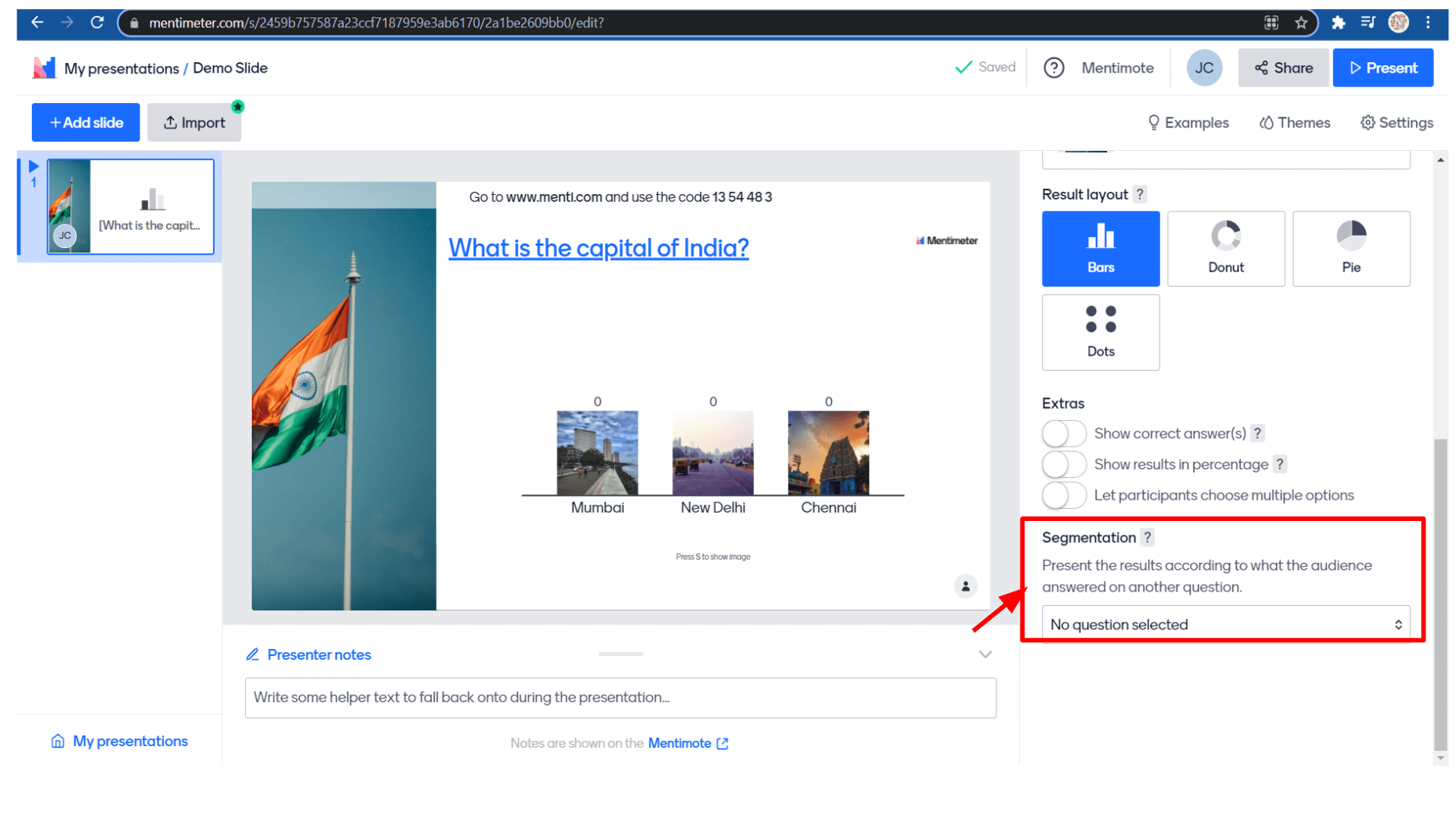
Task: Select the Donut result layout
Action: (1225, 248)
